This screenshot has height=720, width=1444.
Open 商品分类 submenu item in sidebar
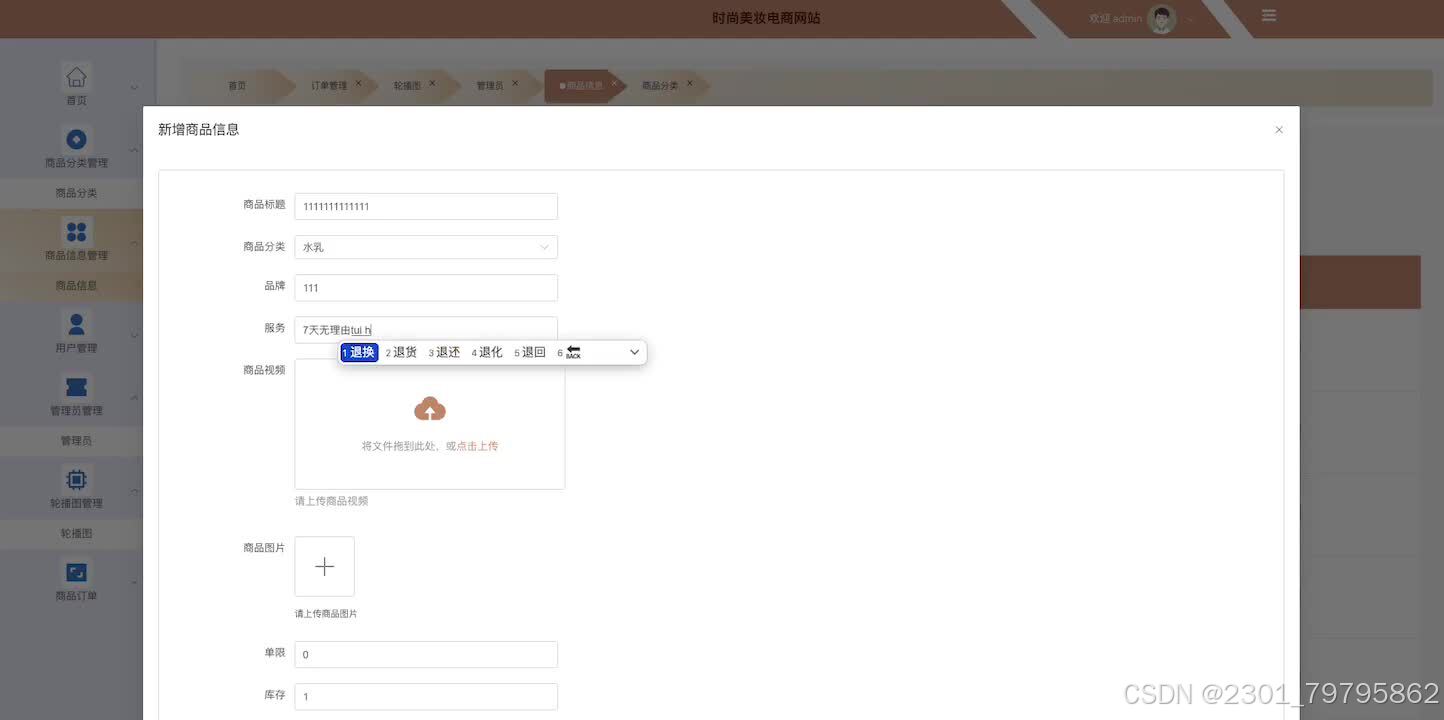point(76,193)
